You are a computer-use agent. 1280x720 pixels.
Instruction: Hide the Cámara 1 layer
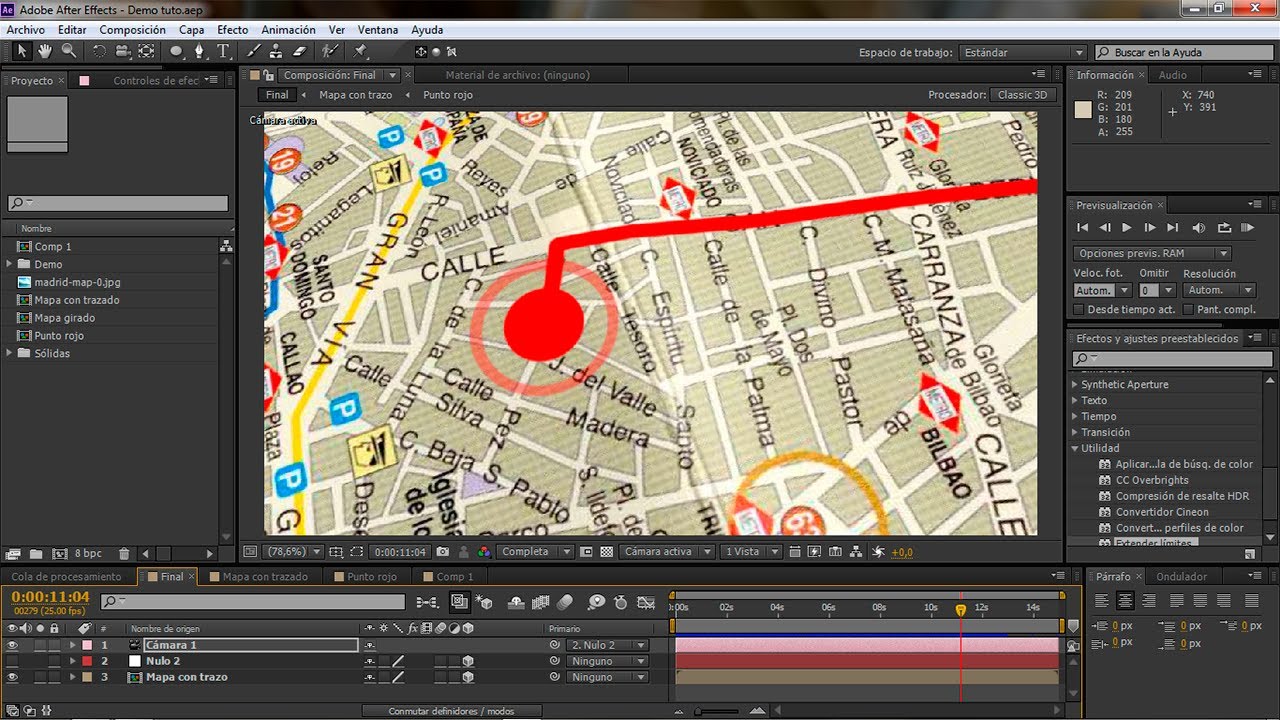13,645
